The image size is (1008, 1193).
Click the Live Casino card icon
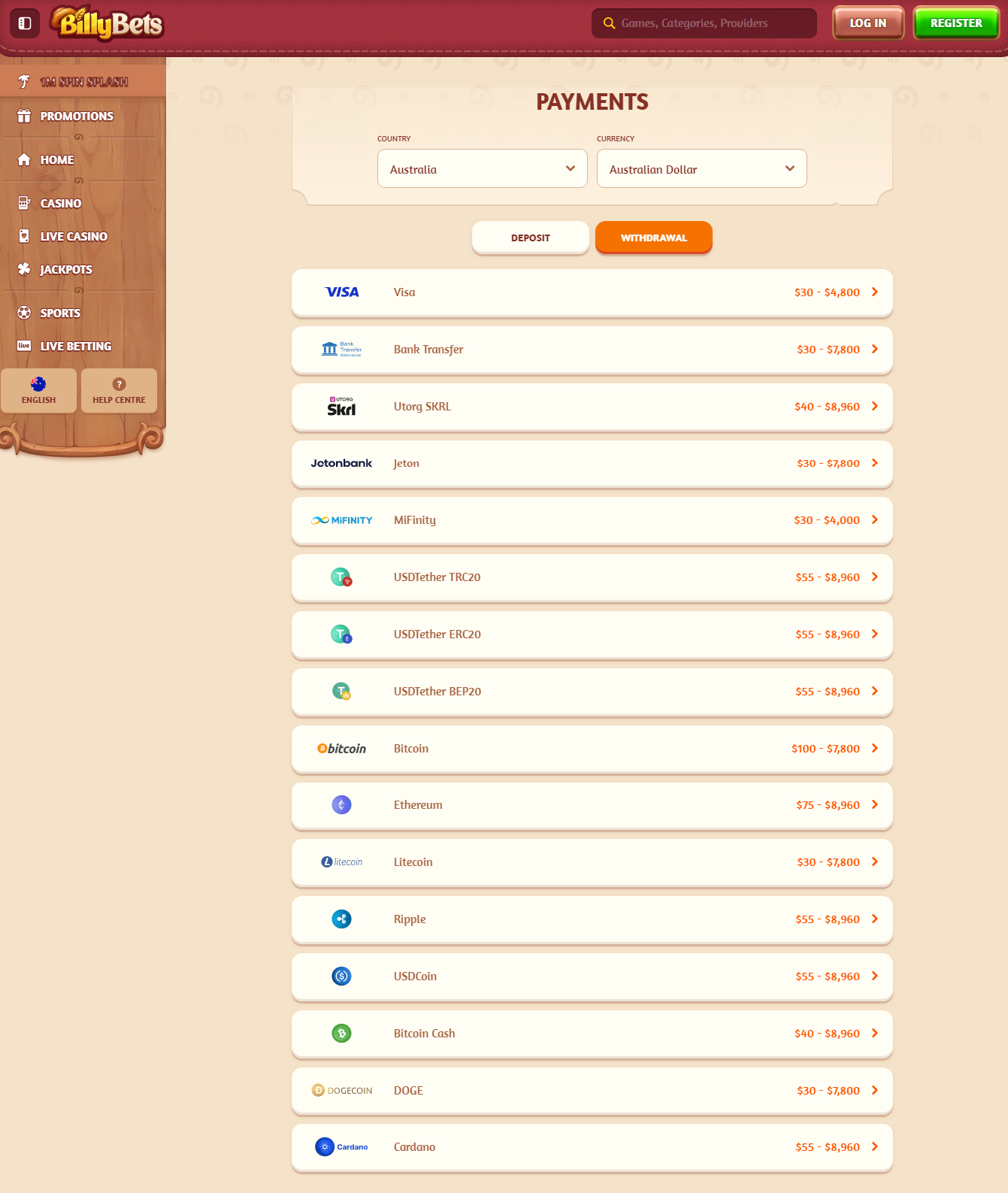24,236
